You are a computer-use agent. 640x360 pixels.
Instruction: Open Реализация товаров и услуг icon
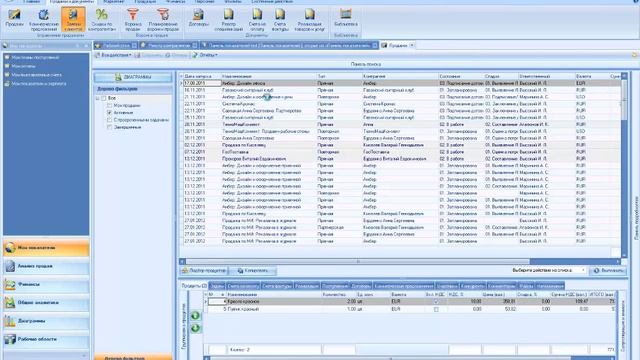[x=309, y=19]
